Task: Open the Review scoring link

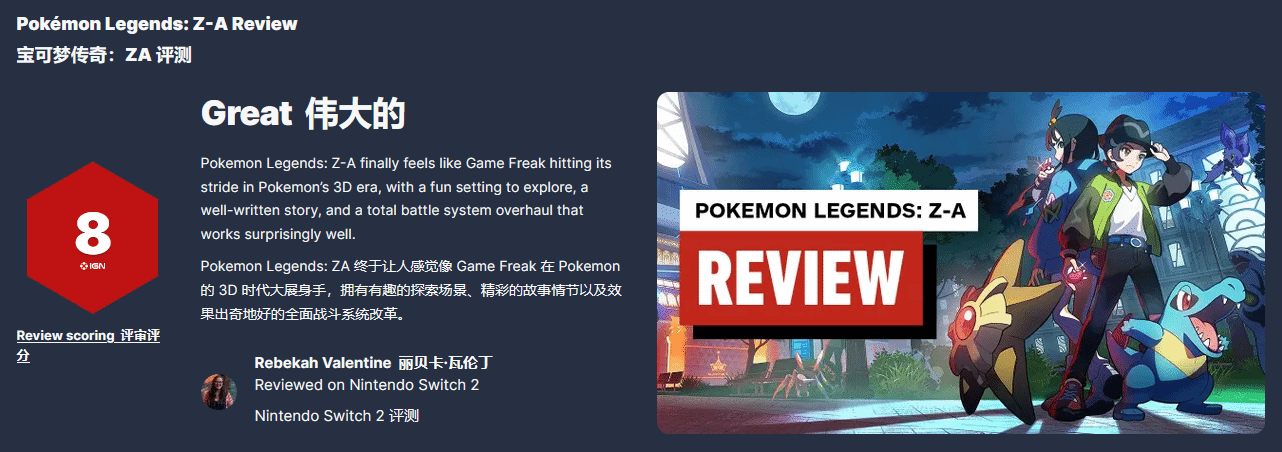Action: (88, 345)
